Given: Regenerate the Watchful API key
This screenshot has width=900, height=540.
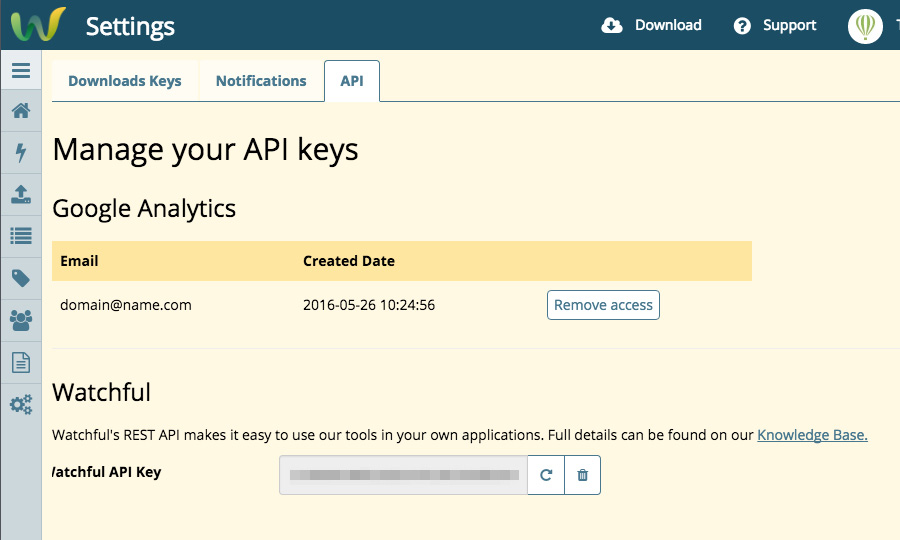Looking at the screenshot, I should pyautogui.click(x=546, y=475).
